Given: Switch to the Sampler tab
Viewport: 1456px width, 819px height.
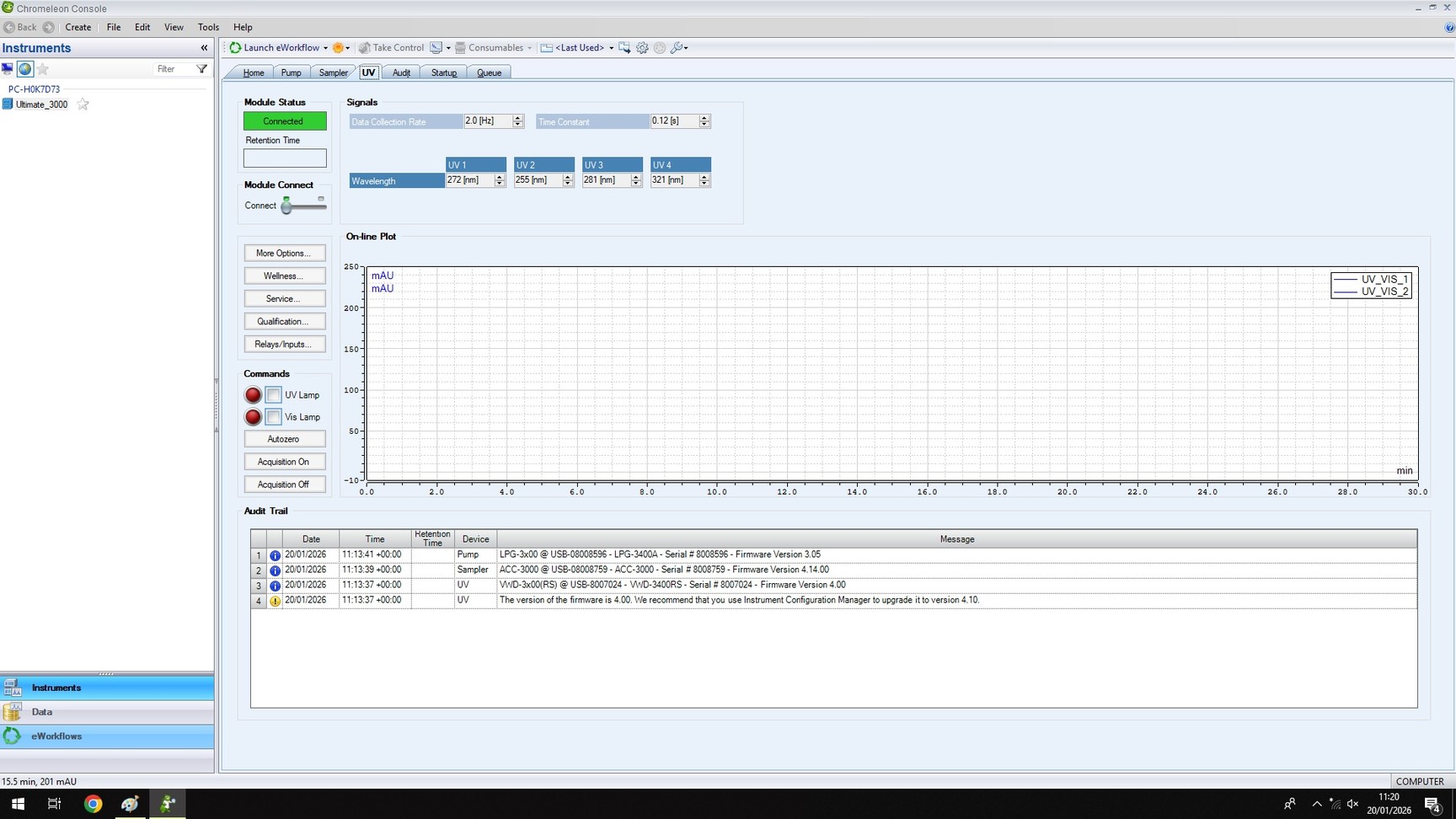Looking at the screenshot, I should tap(332, 72).
